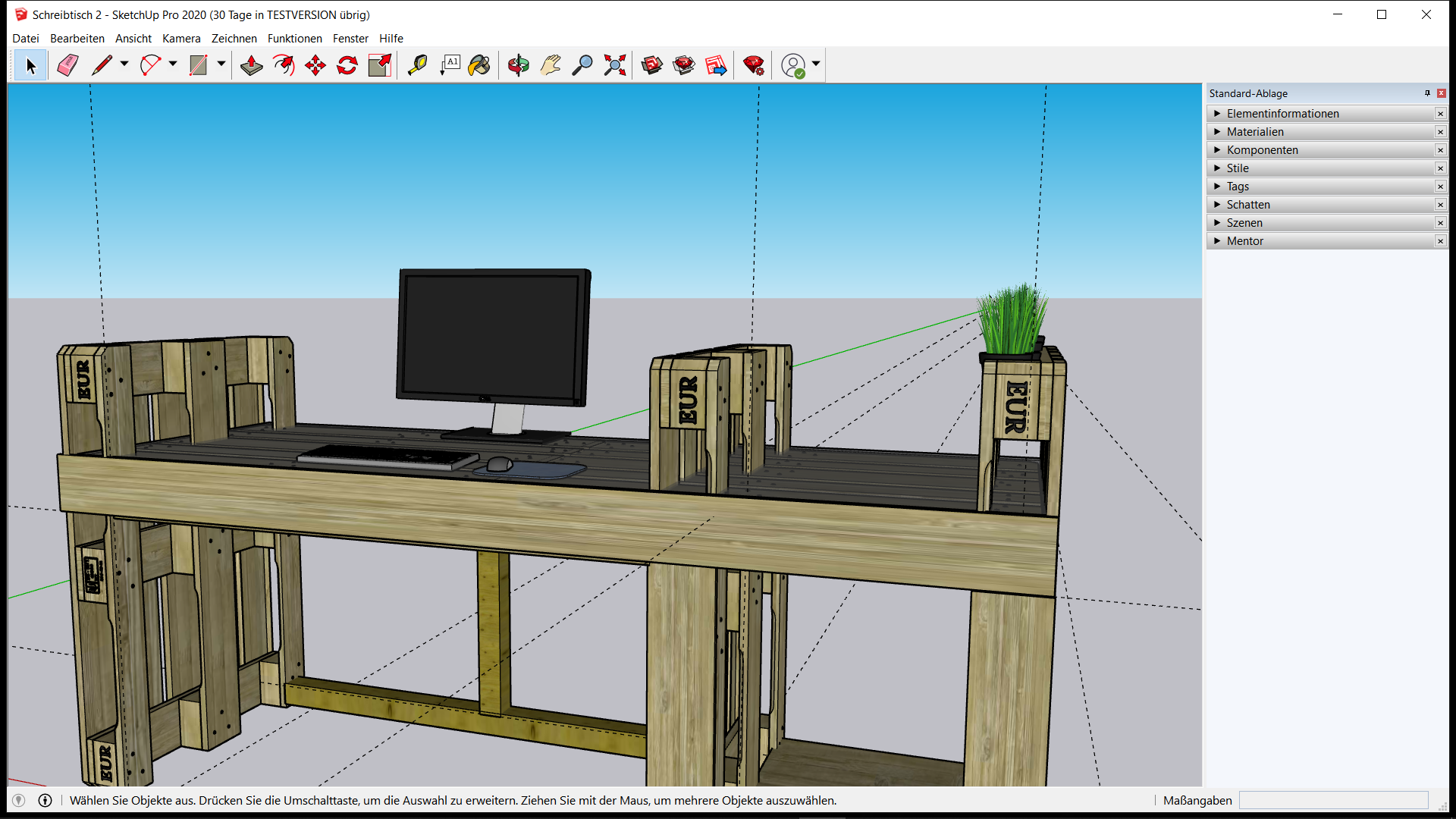Click the geo-location status bar button
1456x819 pixels.
[19, 800]
